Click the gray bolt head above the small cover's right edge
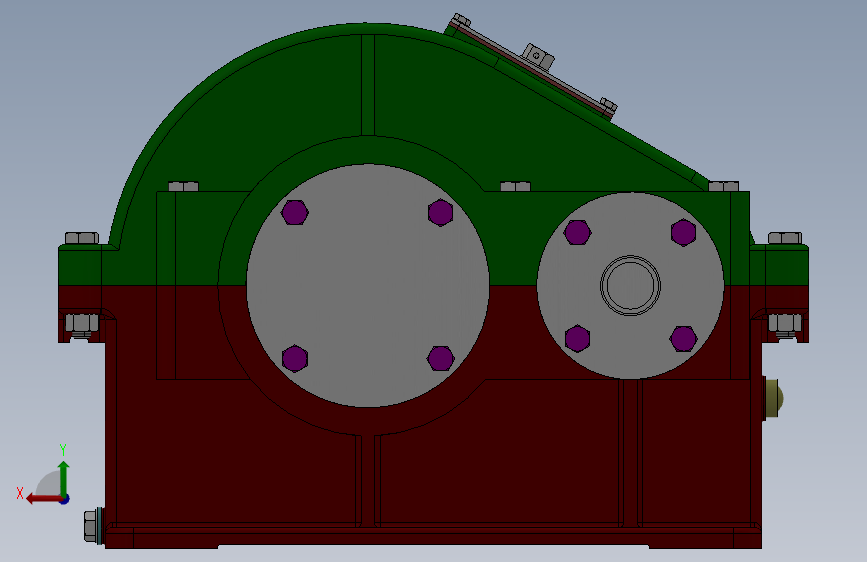Viewport: 867px width, 562px height. tap(724, 186)
